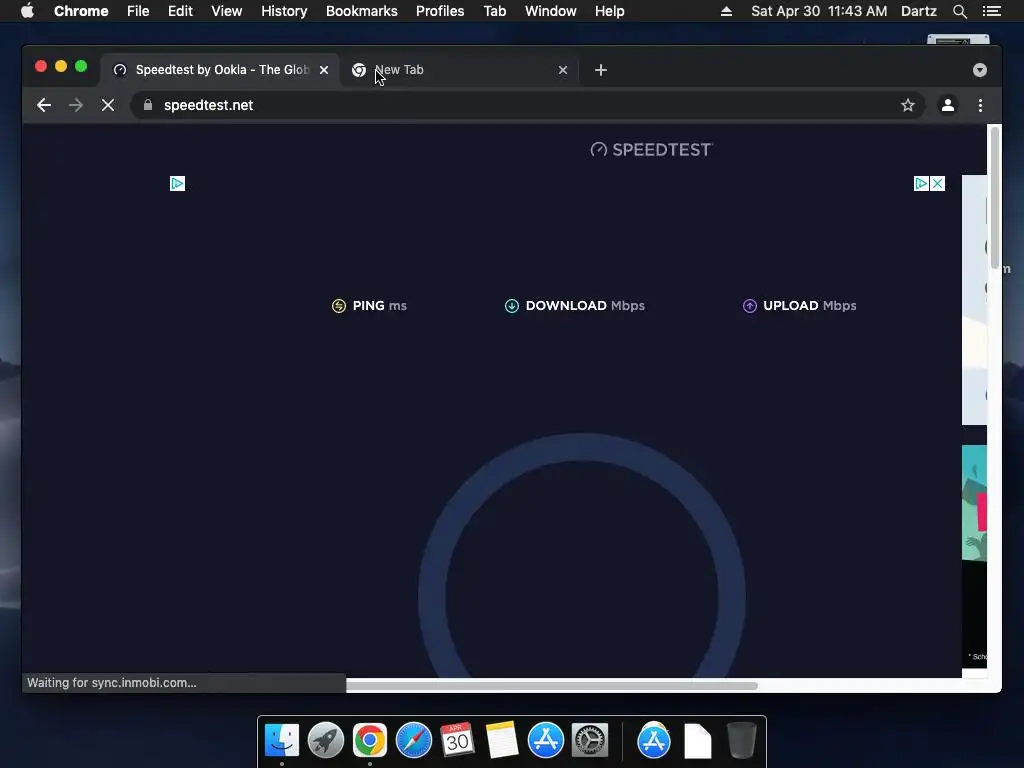Open App Store from the Dock

pyautogui.click(x=545, y=741)
